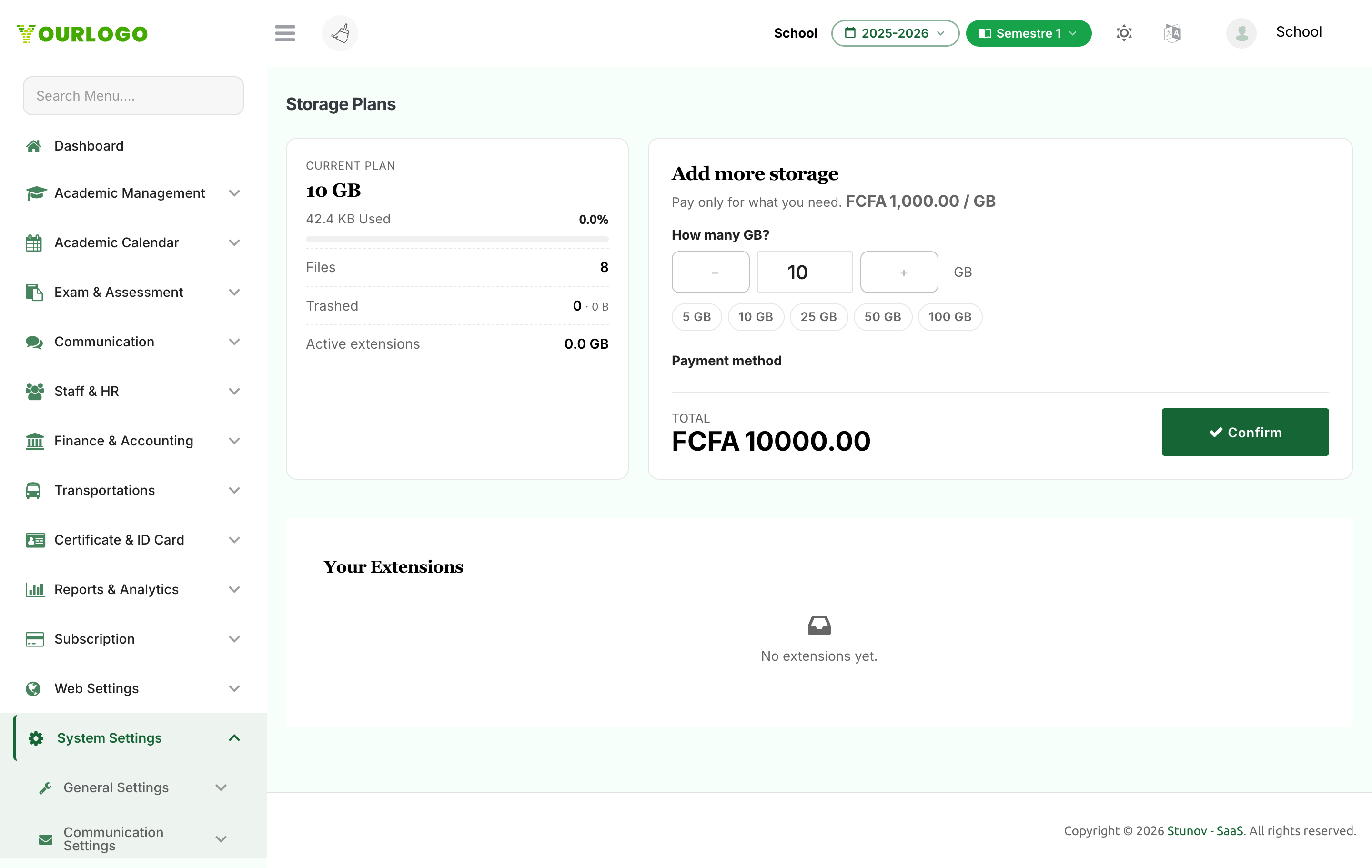The width and height of the screenshot is (1372, 868).
Task: Select the 25 GB preset
Action: click(x=818, y=317)
